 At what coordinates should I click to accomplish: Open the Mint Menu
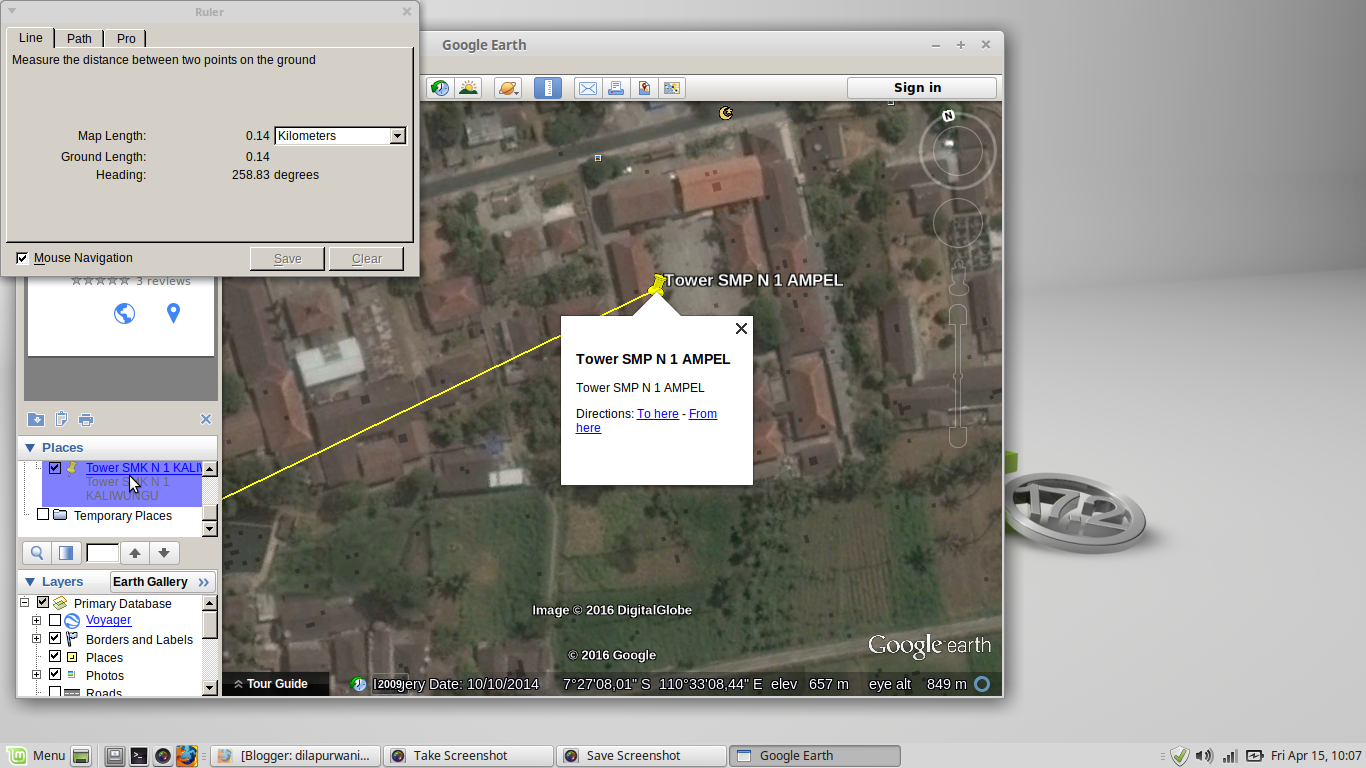pos(36,756)
